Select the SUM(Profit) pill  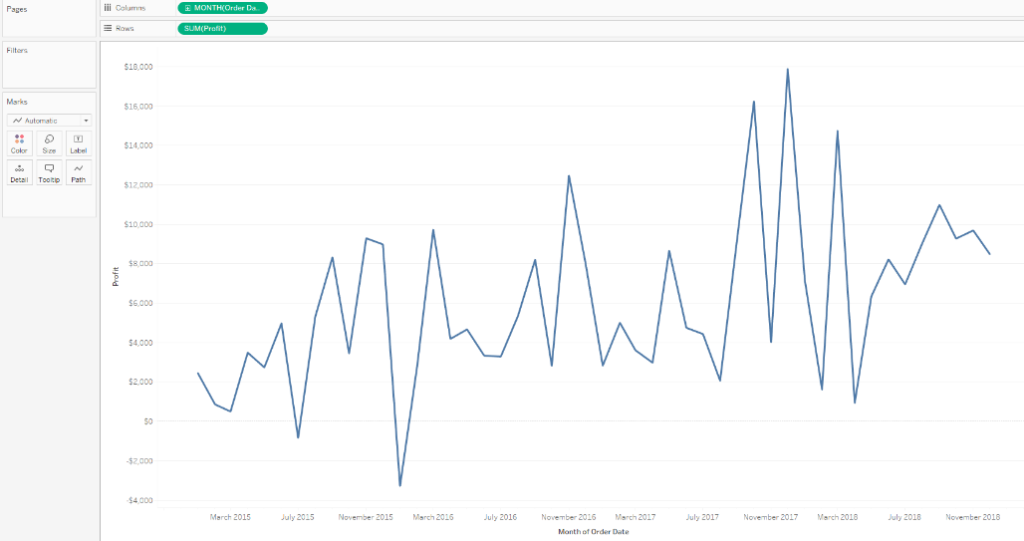tap(223, 29)
